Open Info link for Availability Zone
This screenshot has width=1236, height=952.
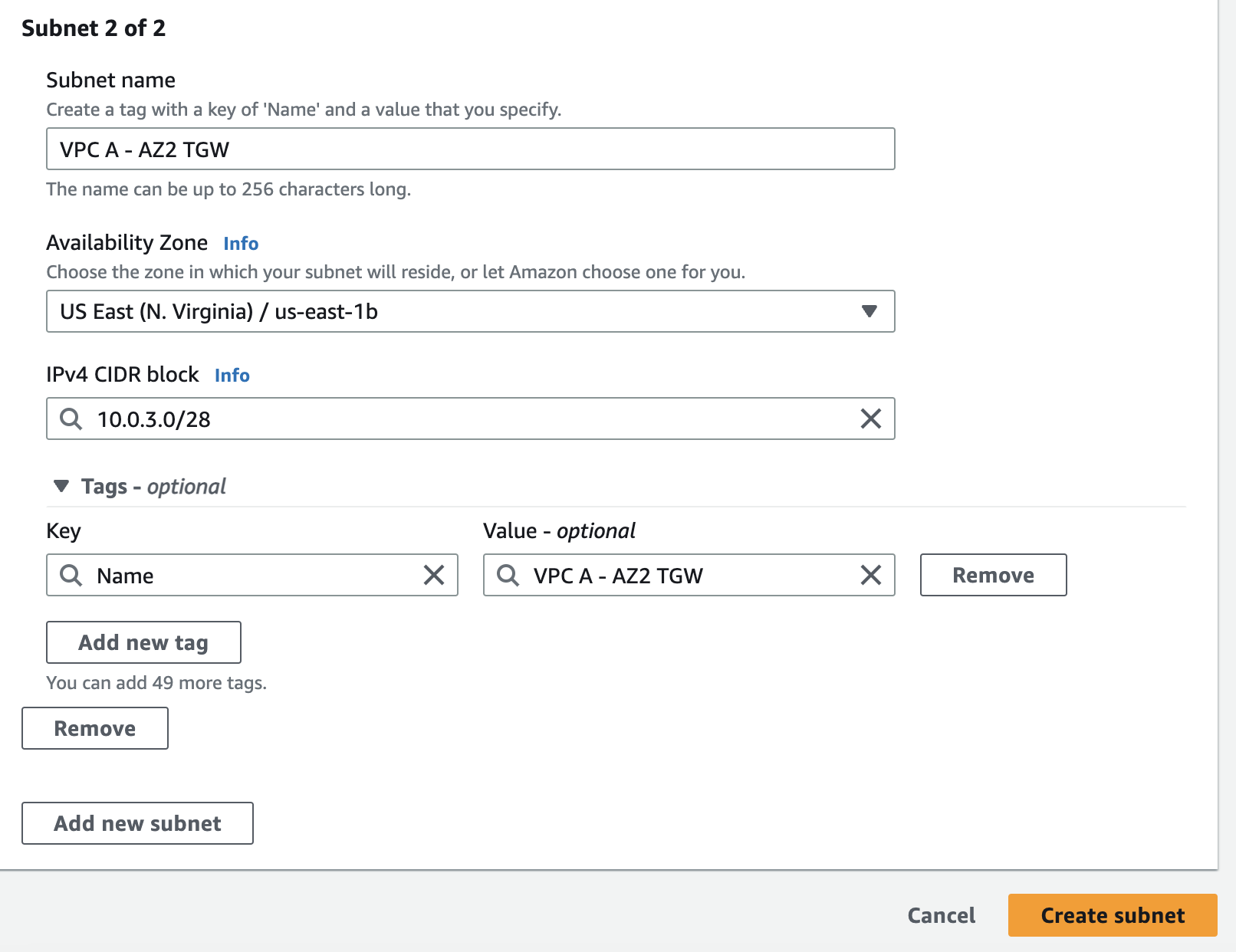click(241, 244)
